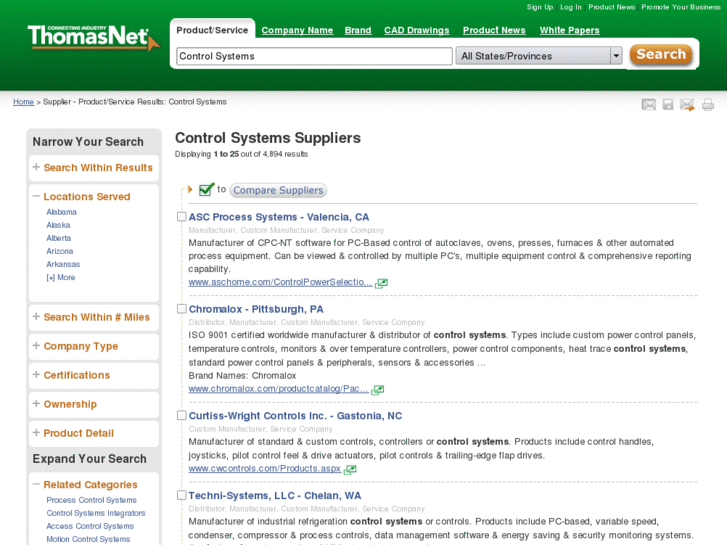Click the save page disk icon

668,105
